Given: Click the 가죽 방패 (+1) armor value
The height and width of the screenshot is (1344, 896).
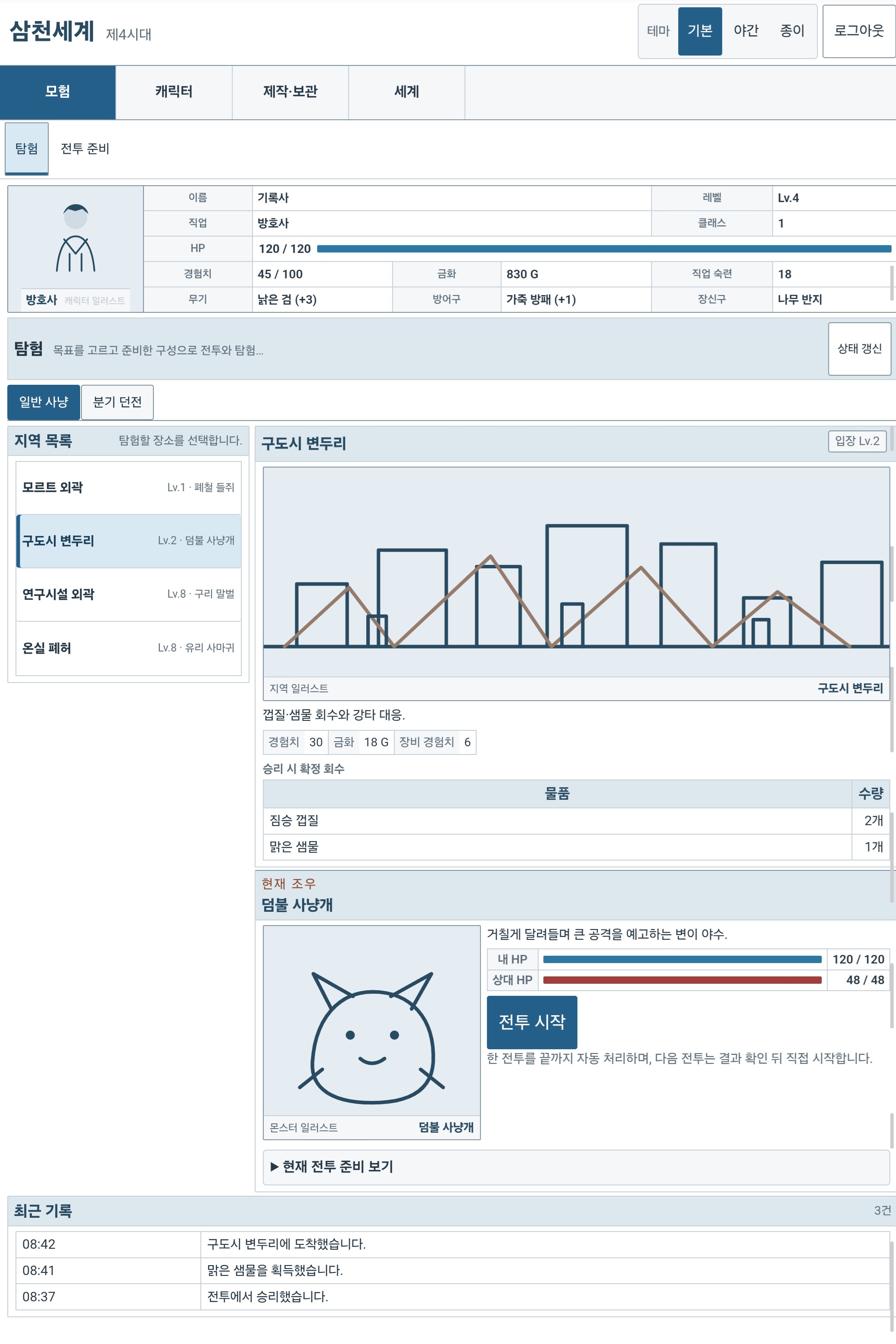Looking at the screenshot, I should pos(540,299).
